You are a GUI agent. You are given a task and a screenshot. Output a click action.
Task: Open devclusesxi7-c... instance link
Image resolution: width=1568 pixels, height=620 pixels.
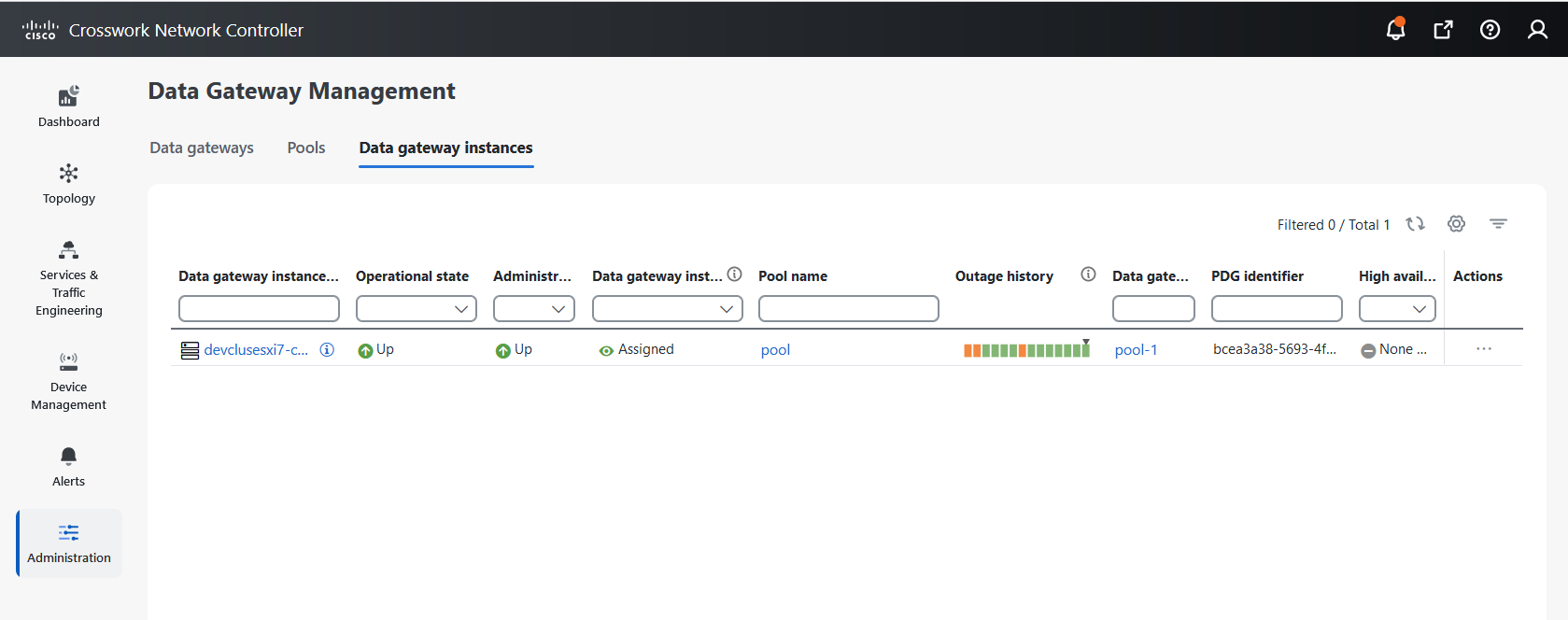click(x=256, y=350)
